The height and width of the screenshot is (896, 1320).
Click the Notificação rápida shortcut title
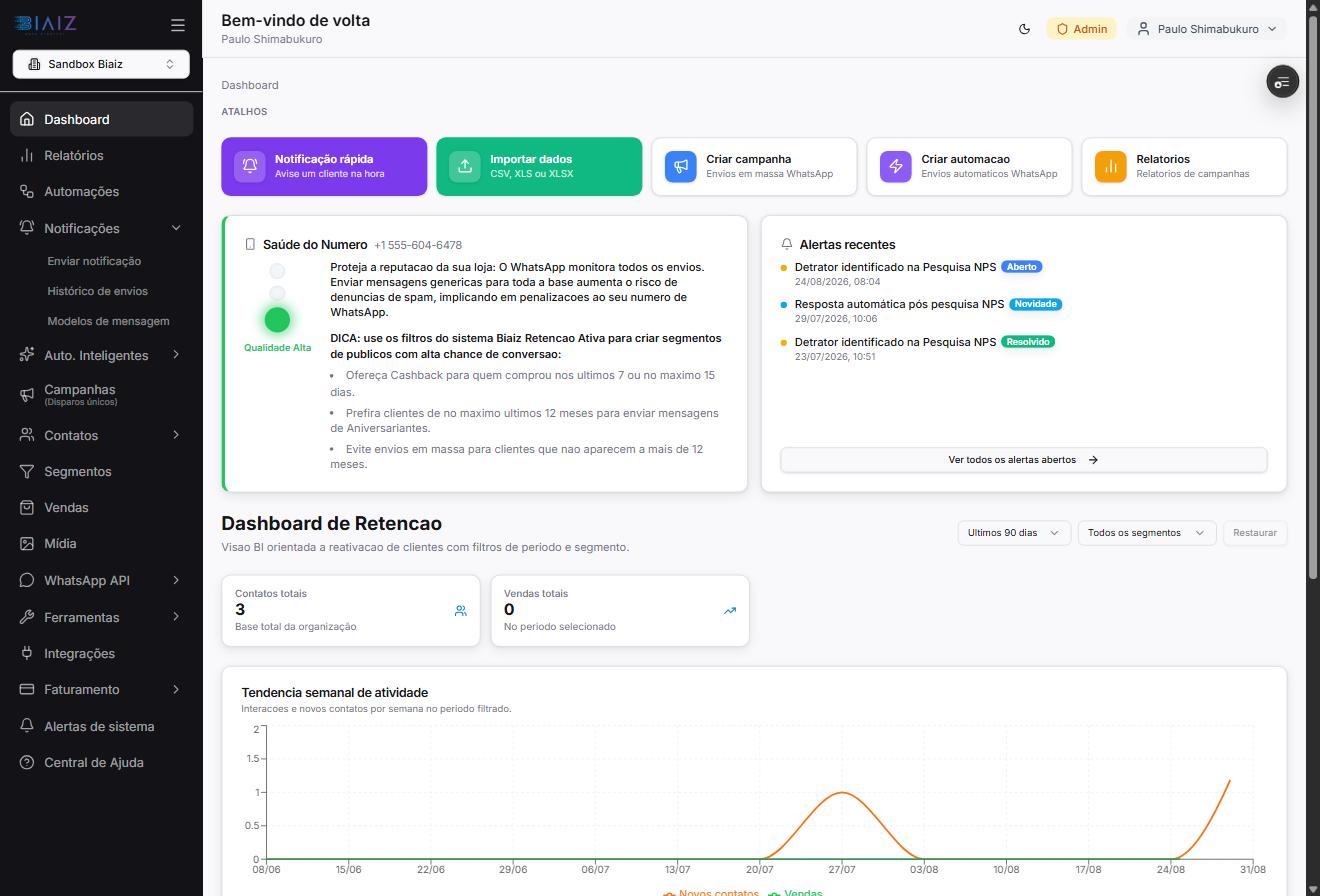coord(324,159)
